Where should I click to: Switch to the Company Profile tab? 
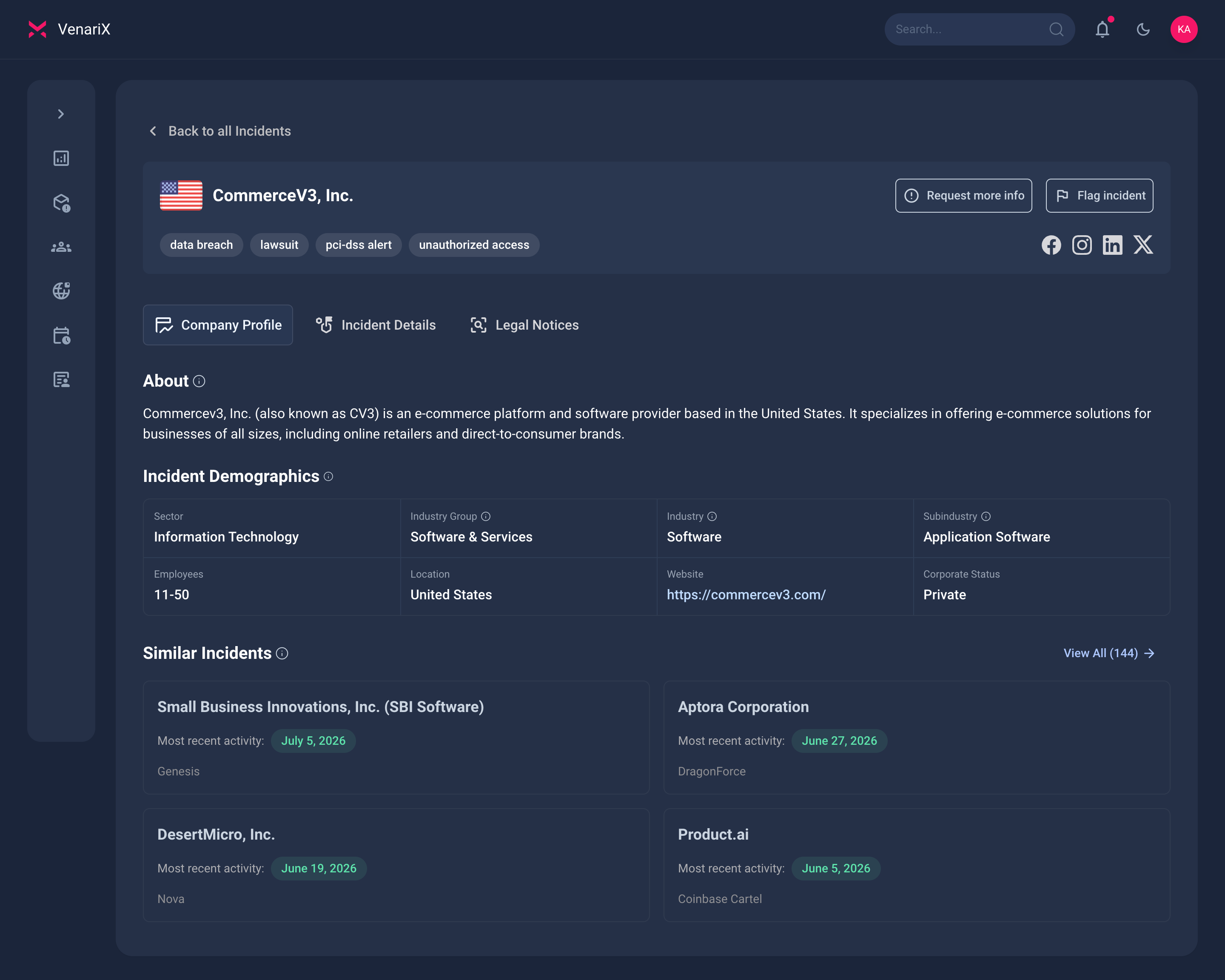coord(218,325)
